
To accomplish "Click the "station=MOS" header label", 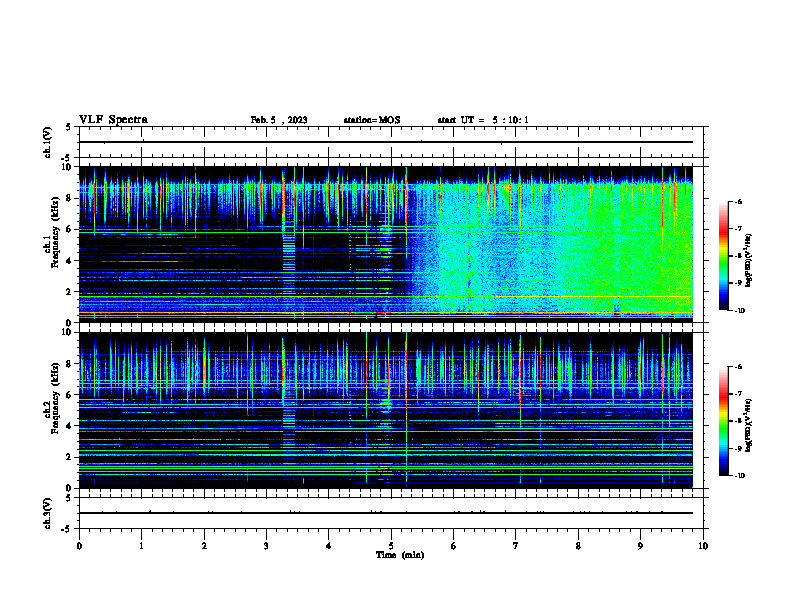I will [x=372, y=120].
